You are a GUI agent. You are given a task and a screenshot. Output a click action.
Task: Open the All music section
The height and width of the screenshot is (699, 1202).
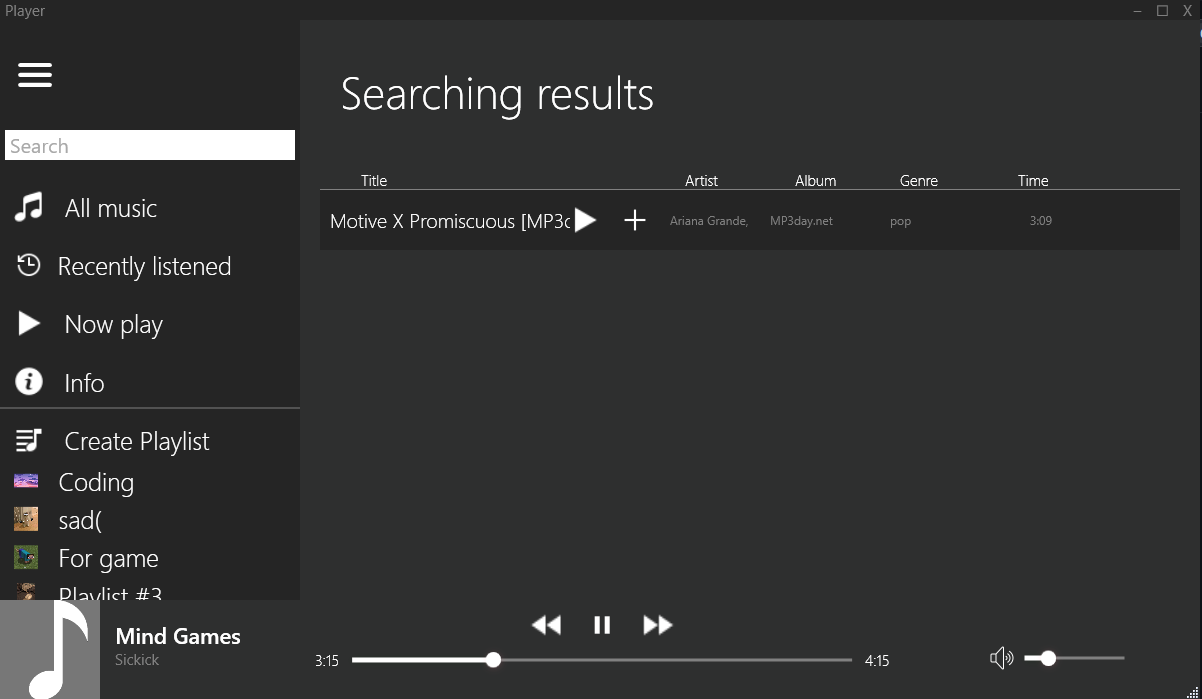pos(111,208)
